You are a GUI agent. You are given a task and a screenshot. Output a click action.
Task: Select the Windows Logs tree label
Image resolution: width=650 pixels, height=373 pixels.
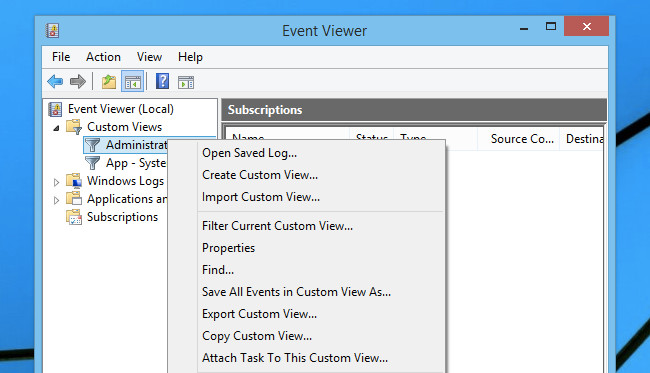click(x=125, y=181)
